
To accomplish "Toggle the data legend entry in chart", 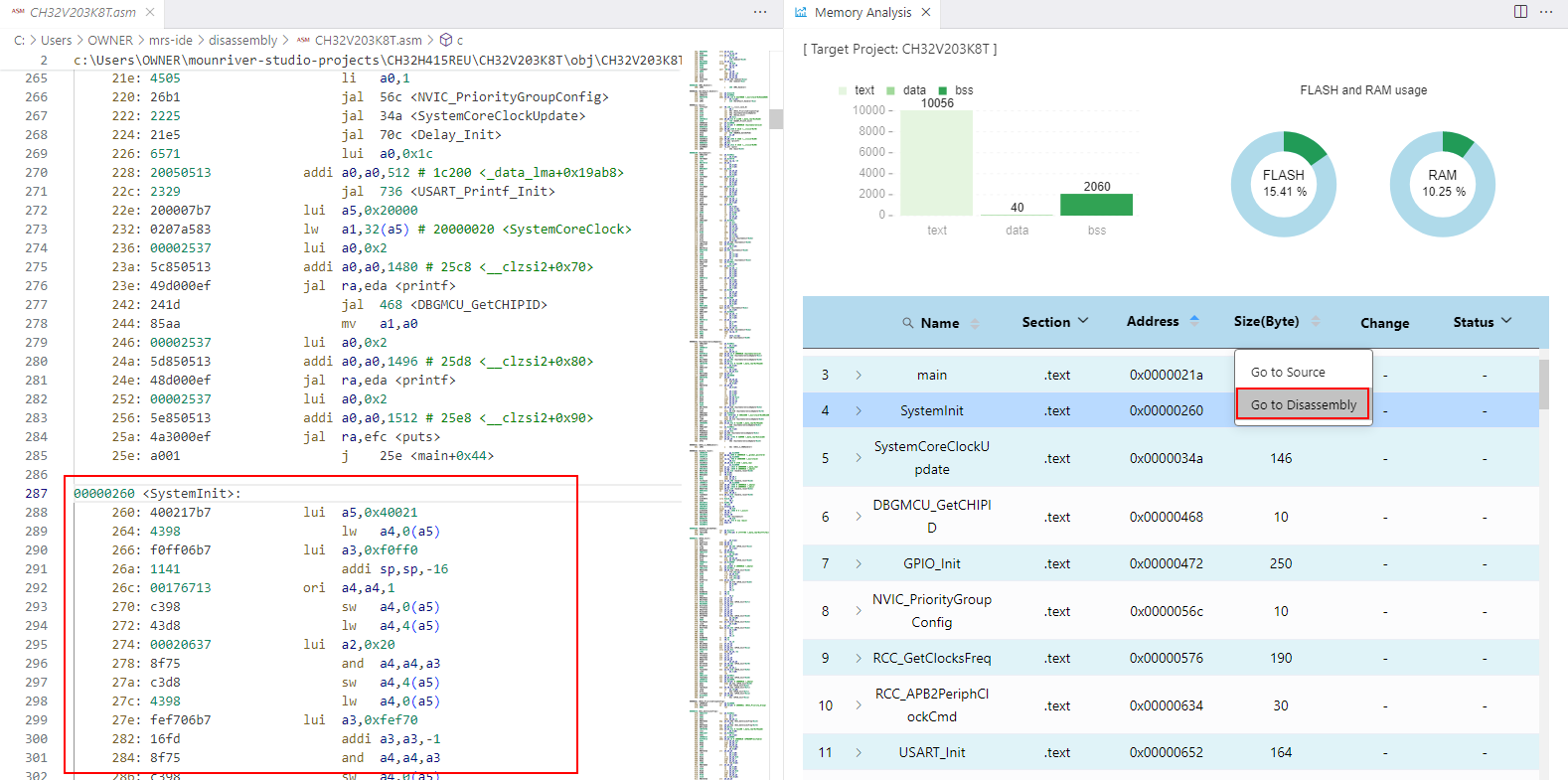I will [x=906, y=90].
